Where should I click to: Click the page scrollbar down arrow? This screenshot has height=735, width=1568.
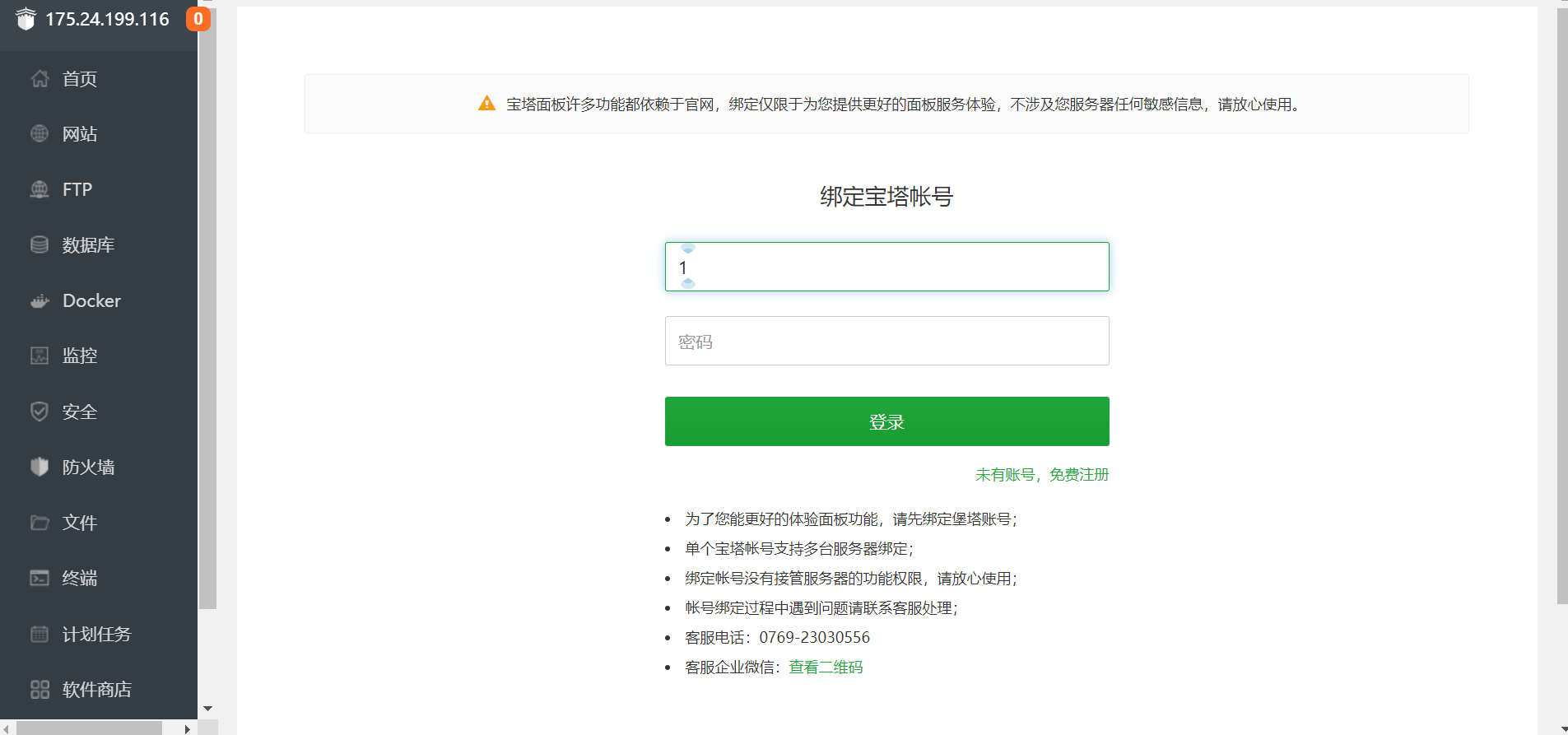[x=1562, y=729]
